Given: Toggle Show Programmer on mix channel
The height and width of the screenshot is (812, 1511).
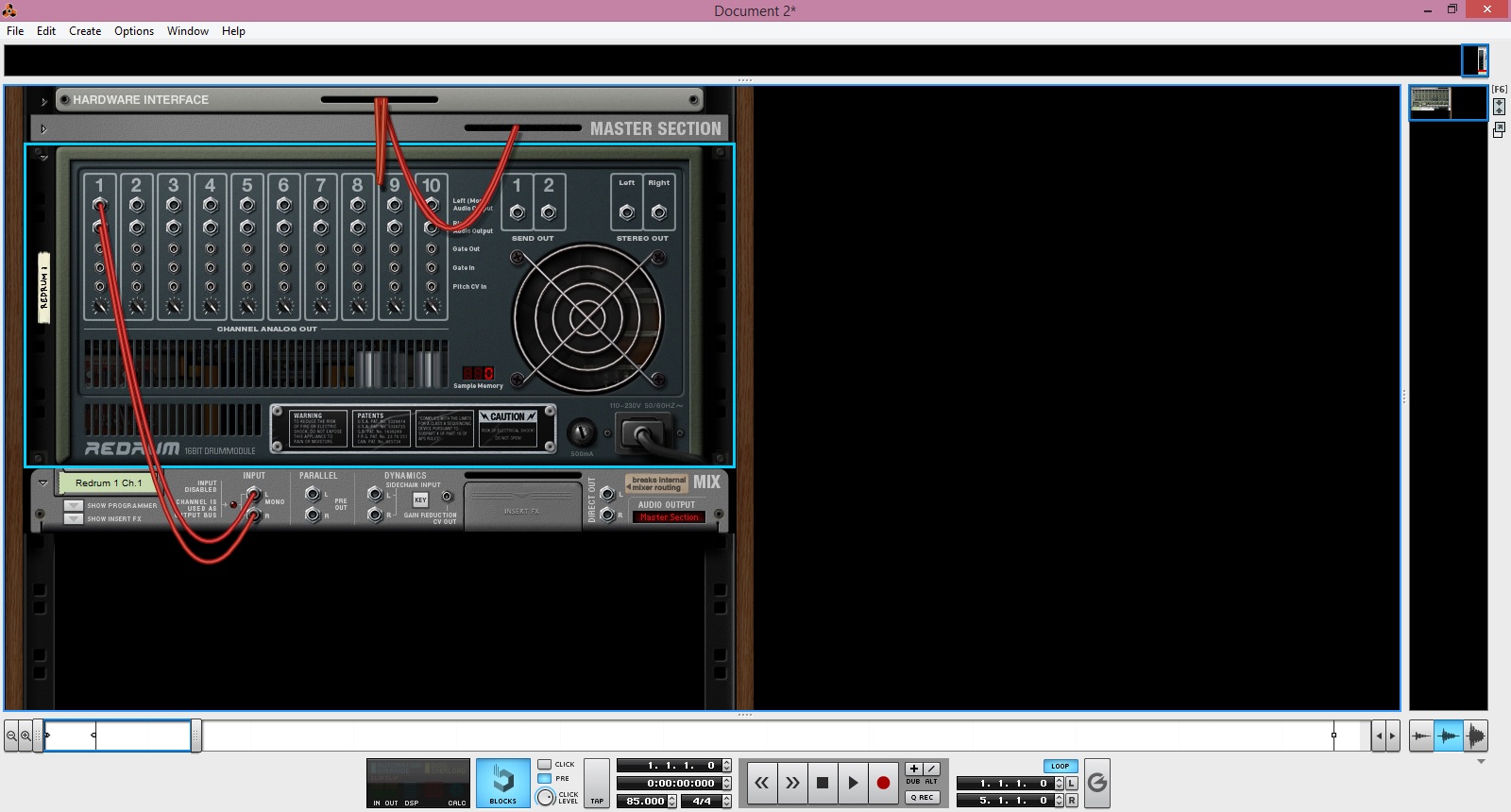Looking at the screenshot, I should coord(74,506).
